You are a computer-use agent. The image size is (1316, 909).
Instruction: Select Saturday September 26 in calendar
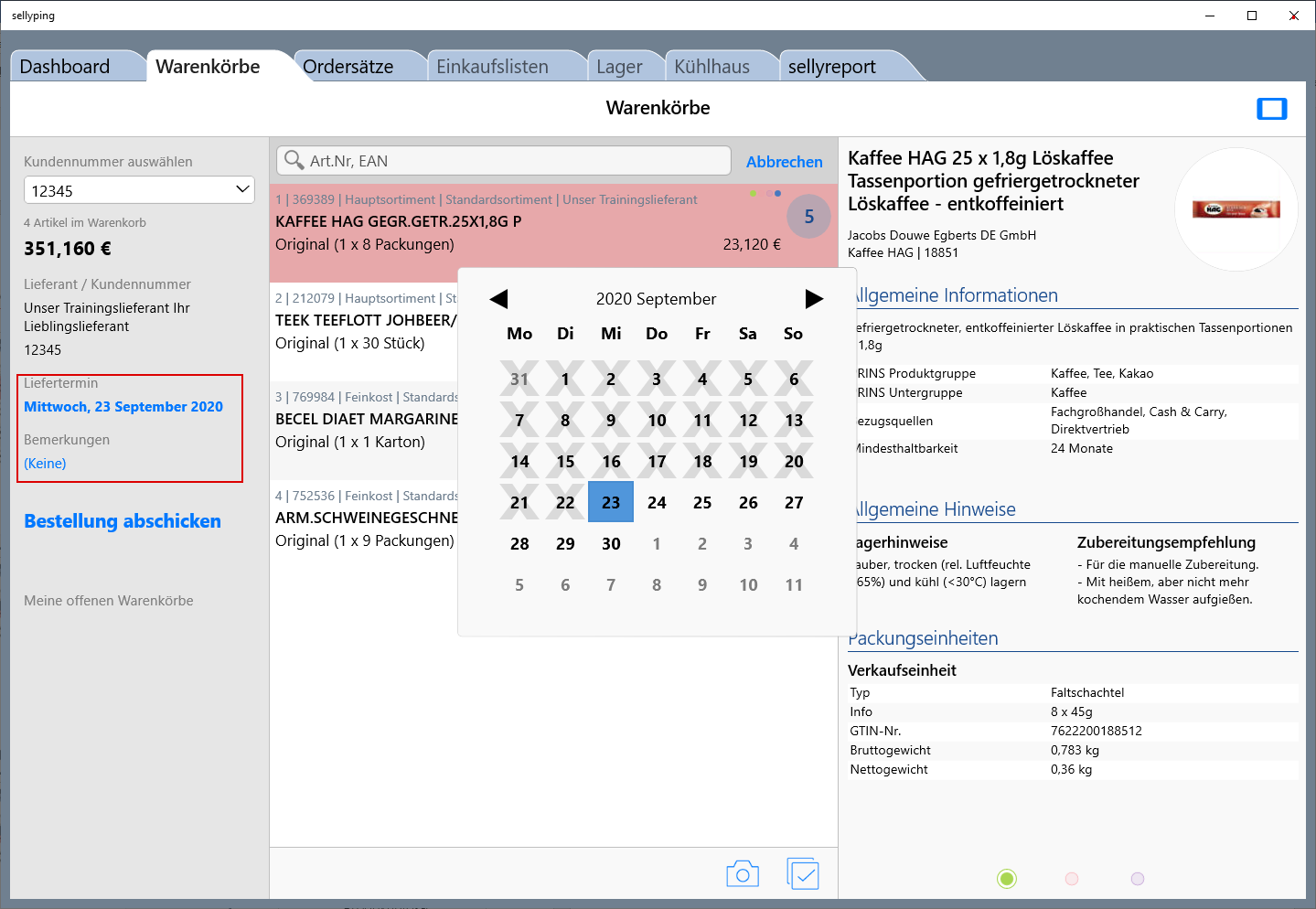[x=748, y=502]
